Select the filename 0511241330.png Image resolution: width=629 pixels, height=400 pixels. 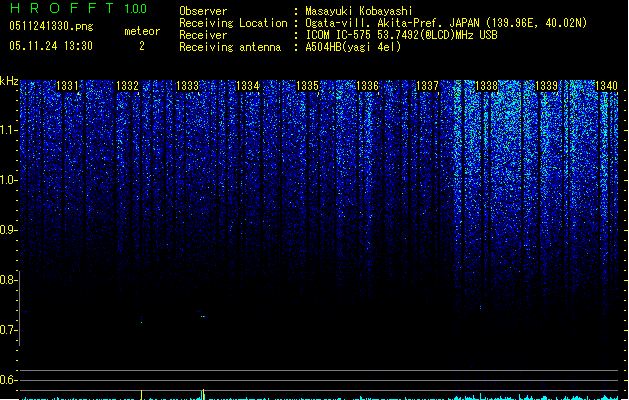(51, 26)
